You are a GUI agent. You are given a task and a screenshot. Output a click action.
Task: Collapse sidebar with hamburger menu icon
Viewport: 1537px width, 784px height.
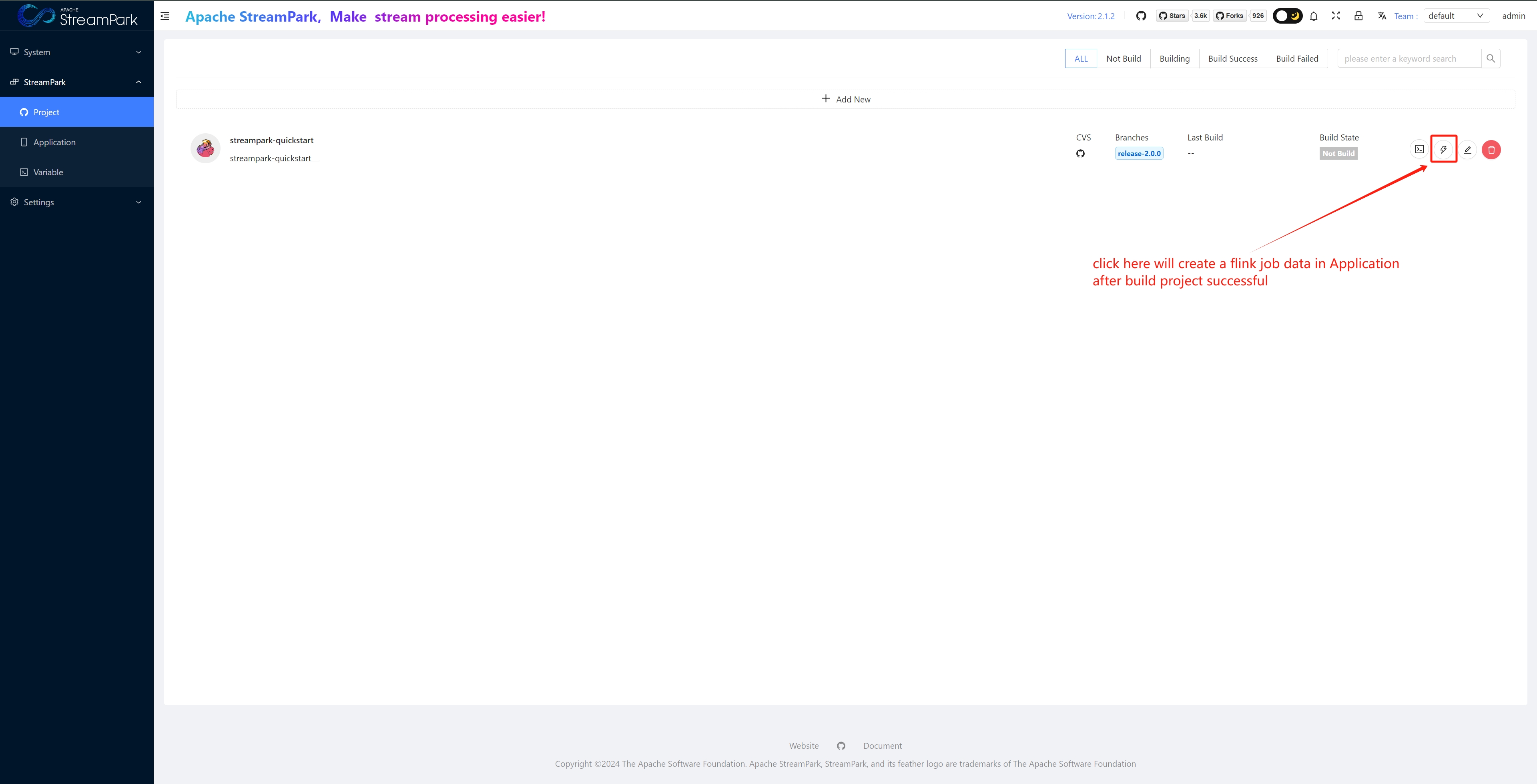coord(165,16)
